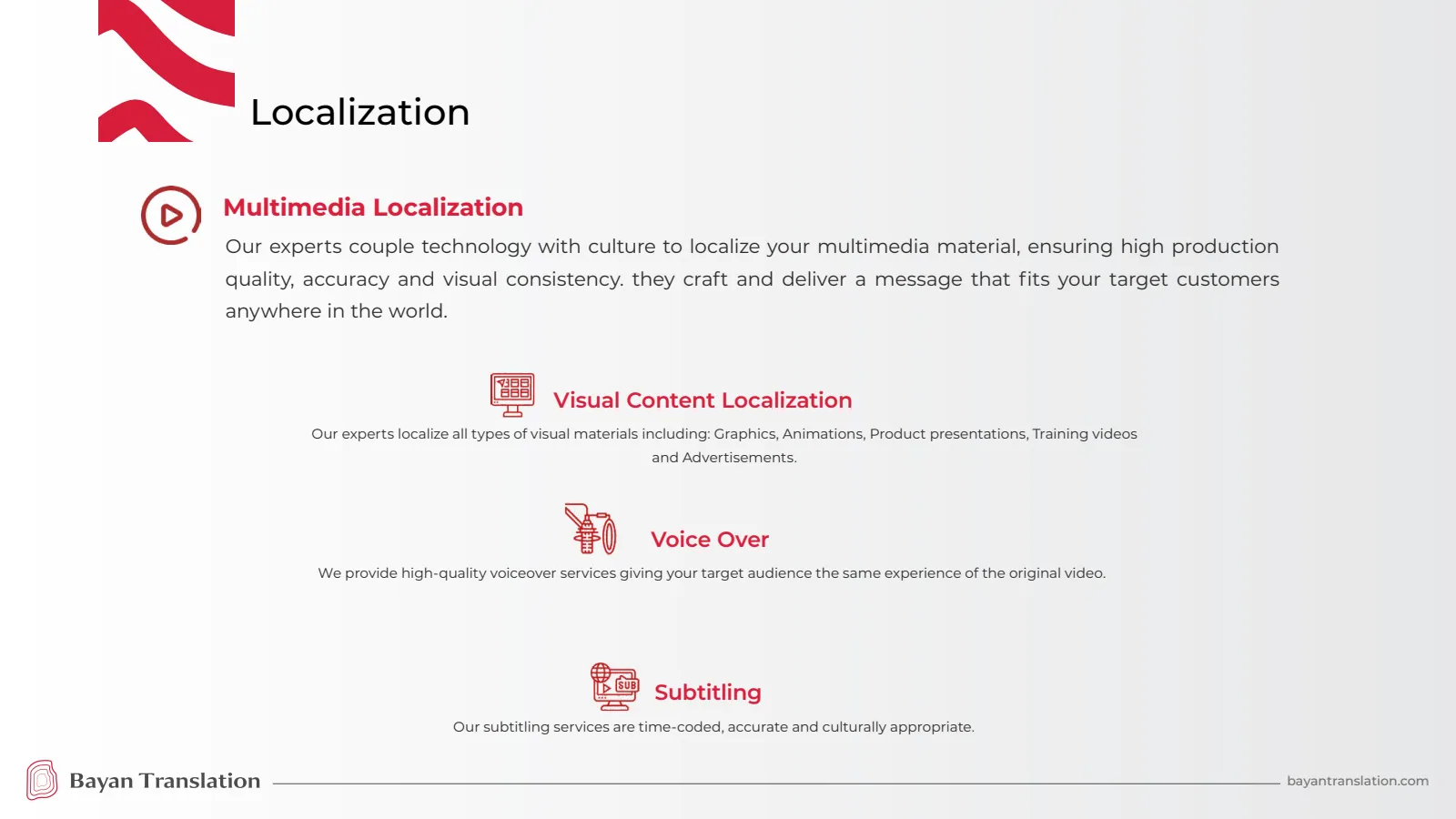The image size is (1456, 819).
Task: Click the paragraph starting 'Our experts couple technology'
Action: [753, 278]
